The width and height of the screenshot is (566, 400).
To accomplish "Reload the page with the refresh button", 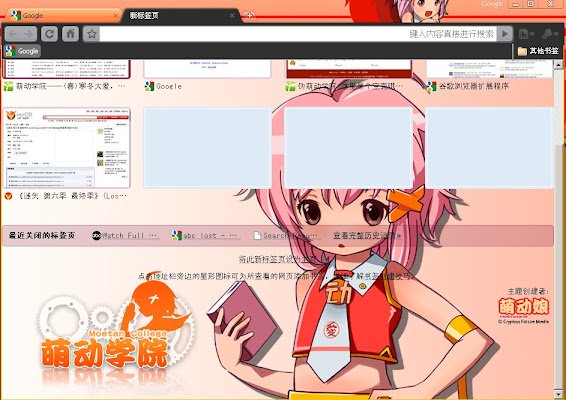I will pyautogui.click(x=49, y=34).
